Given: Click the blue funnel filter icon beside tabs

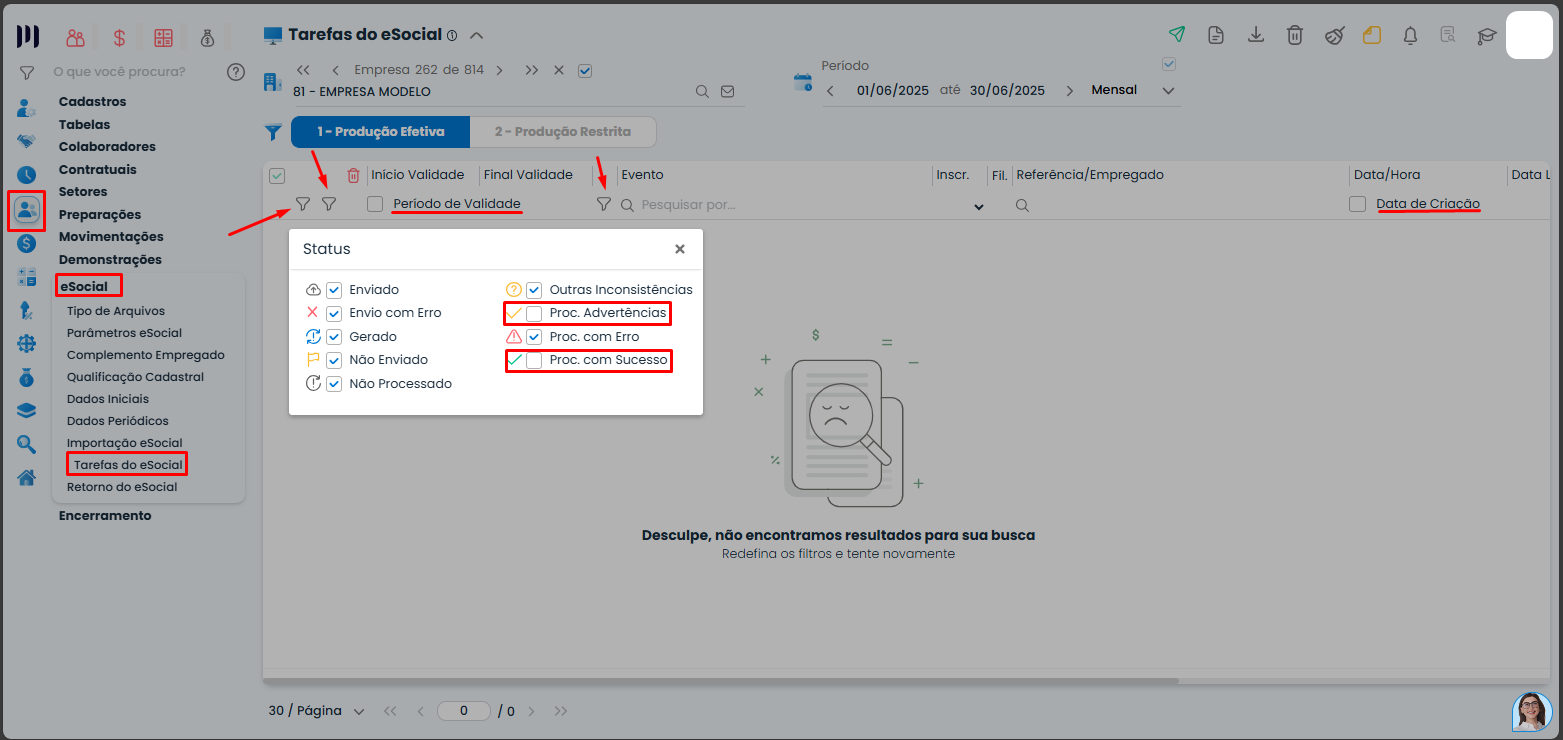Looking at the screenshot, I should tap(272, 132).
